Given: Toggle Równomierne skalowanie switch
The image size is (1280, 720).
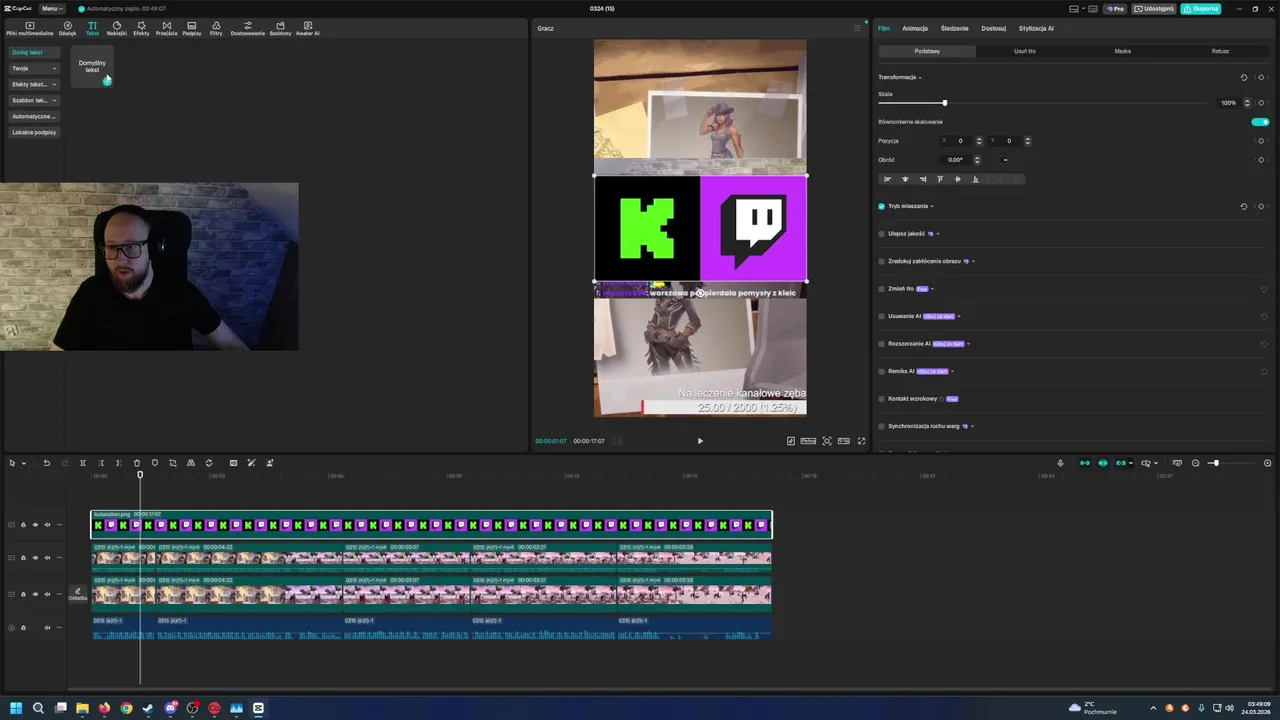Looking at the screenshot, I should [1260, 122].
